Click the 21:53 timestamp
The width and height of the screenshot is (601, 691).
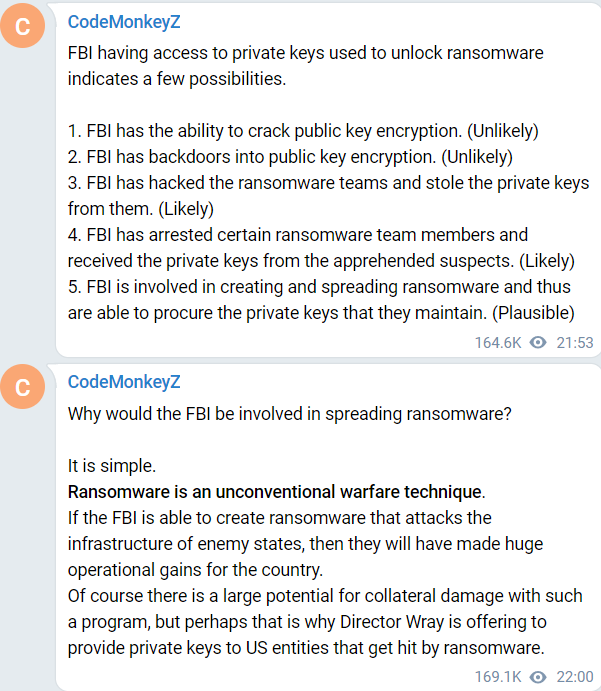[x=575, y=342]
